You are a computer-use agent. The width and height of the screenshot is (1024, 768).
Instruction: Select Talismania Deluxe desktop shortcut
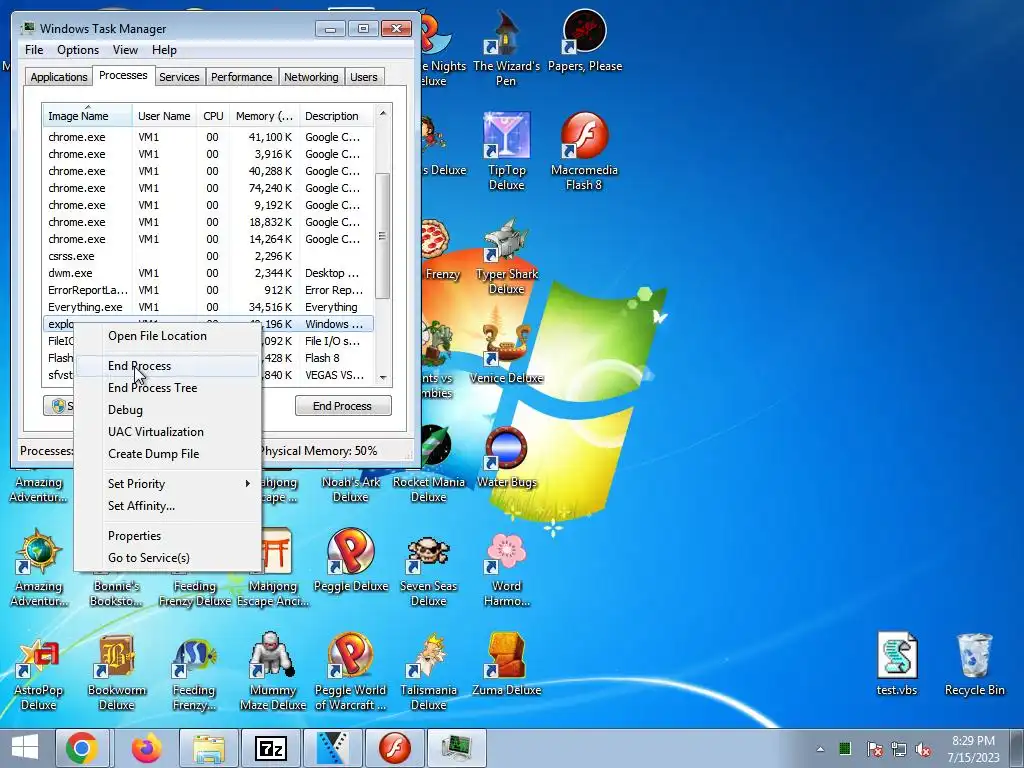[428, 671]
